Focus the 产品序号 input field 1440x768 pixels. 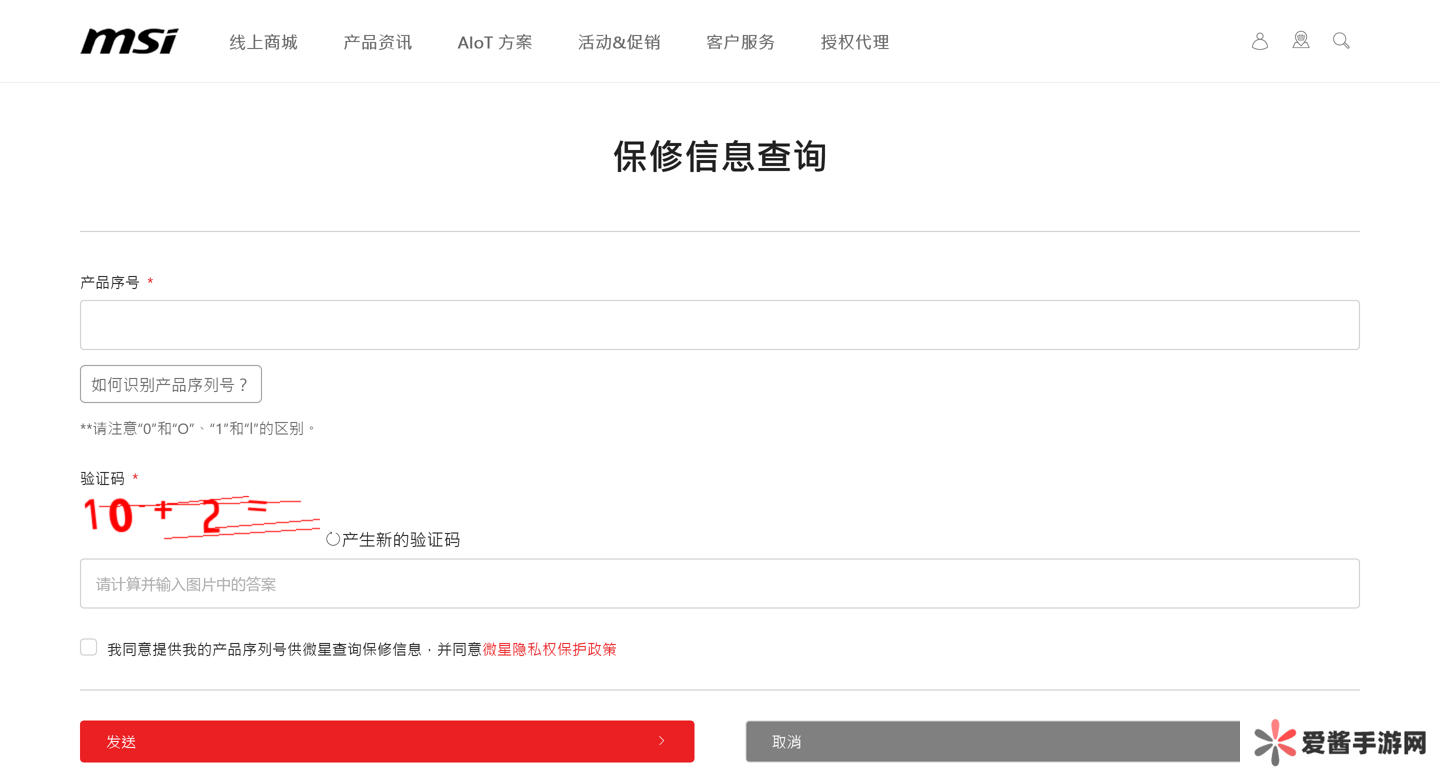click(x=719, y=325)
